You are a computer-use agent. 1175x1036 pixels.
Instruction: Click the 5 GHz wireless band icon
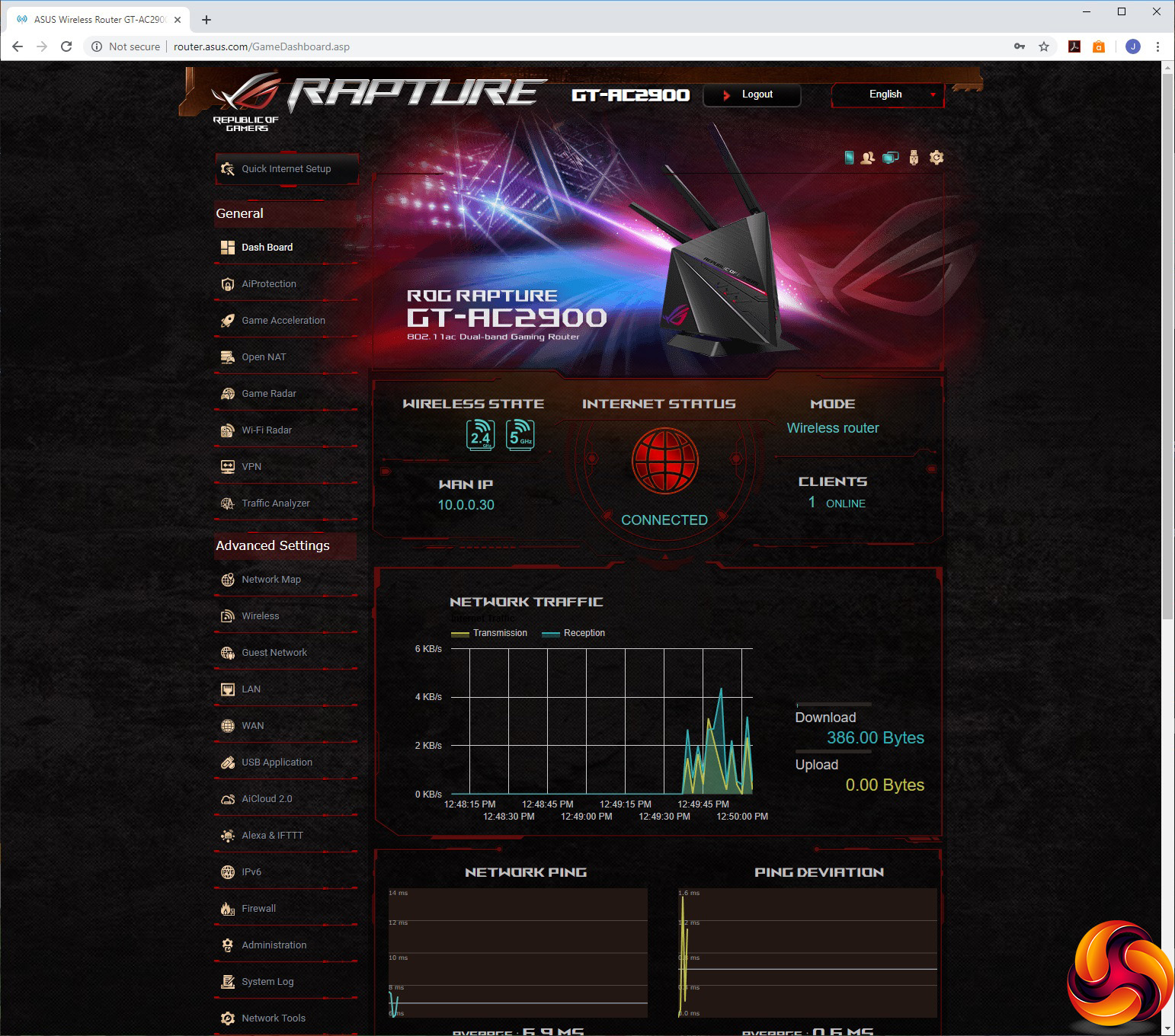[x=520, y=435]
